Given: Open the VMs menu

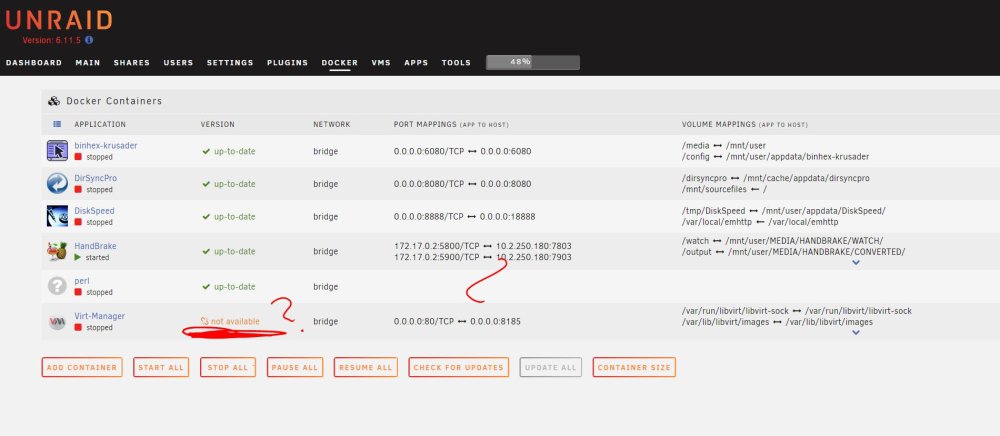Looking at the screenshot, I should pyautogui.click(x=381, y=62).
